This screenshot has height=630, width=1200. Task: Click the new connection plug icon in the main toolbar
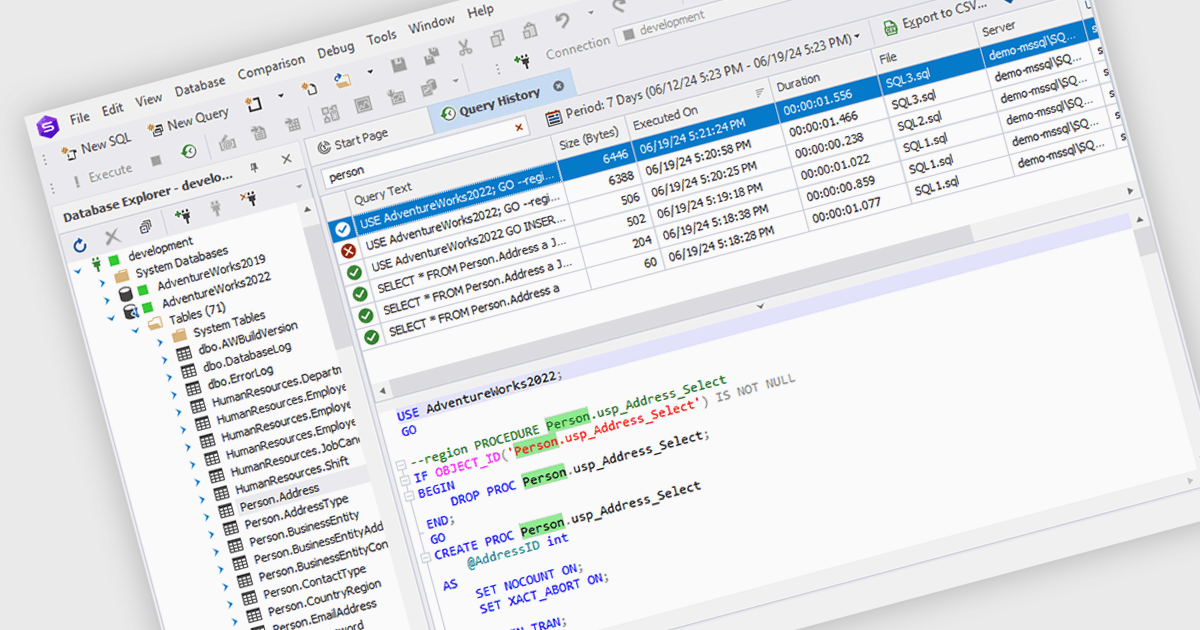[520, 61]
